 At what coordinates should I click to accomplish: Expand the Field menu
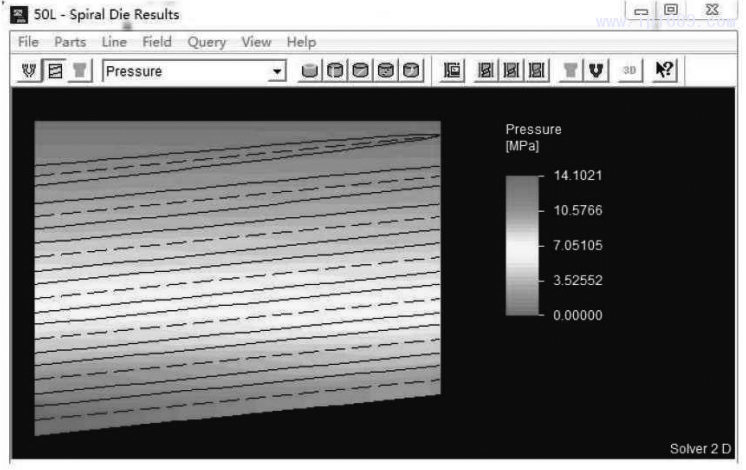tap(157, 42)
